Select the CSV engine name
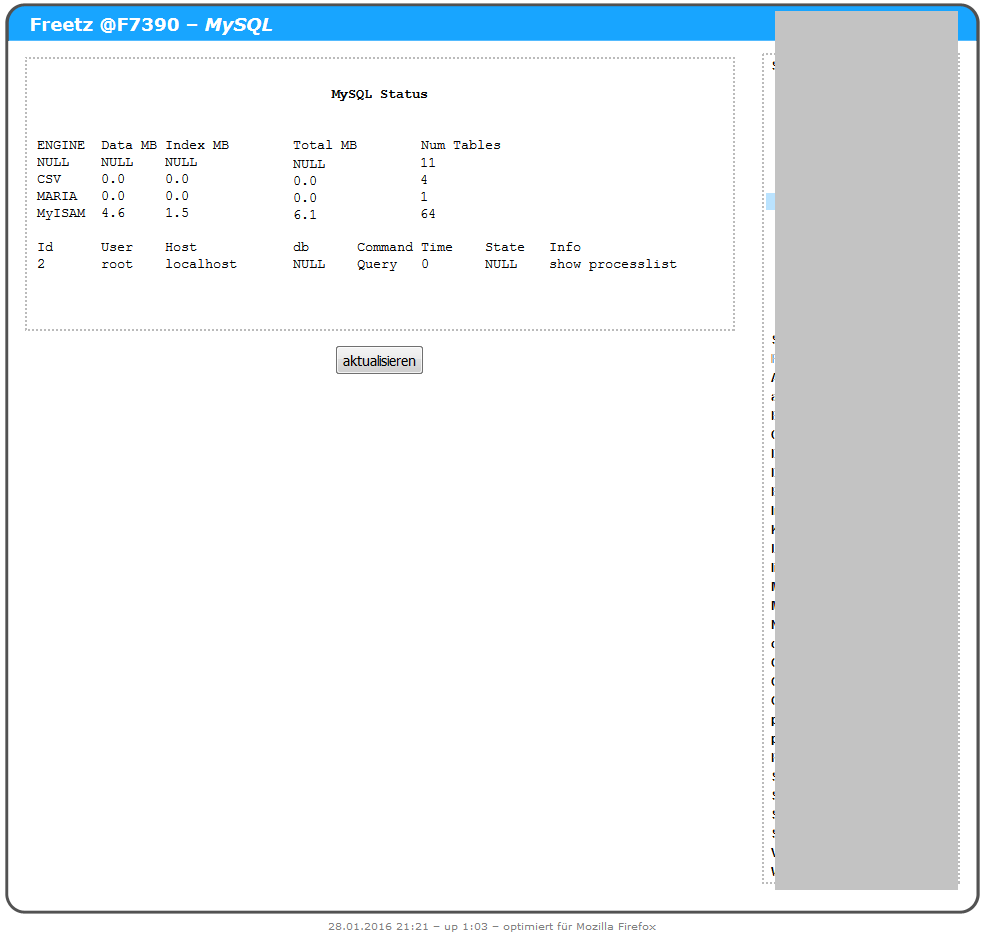 coord(49,179)
